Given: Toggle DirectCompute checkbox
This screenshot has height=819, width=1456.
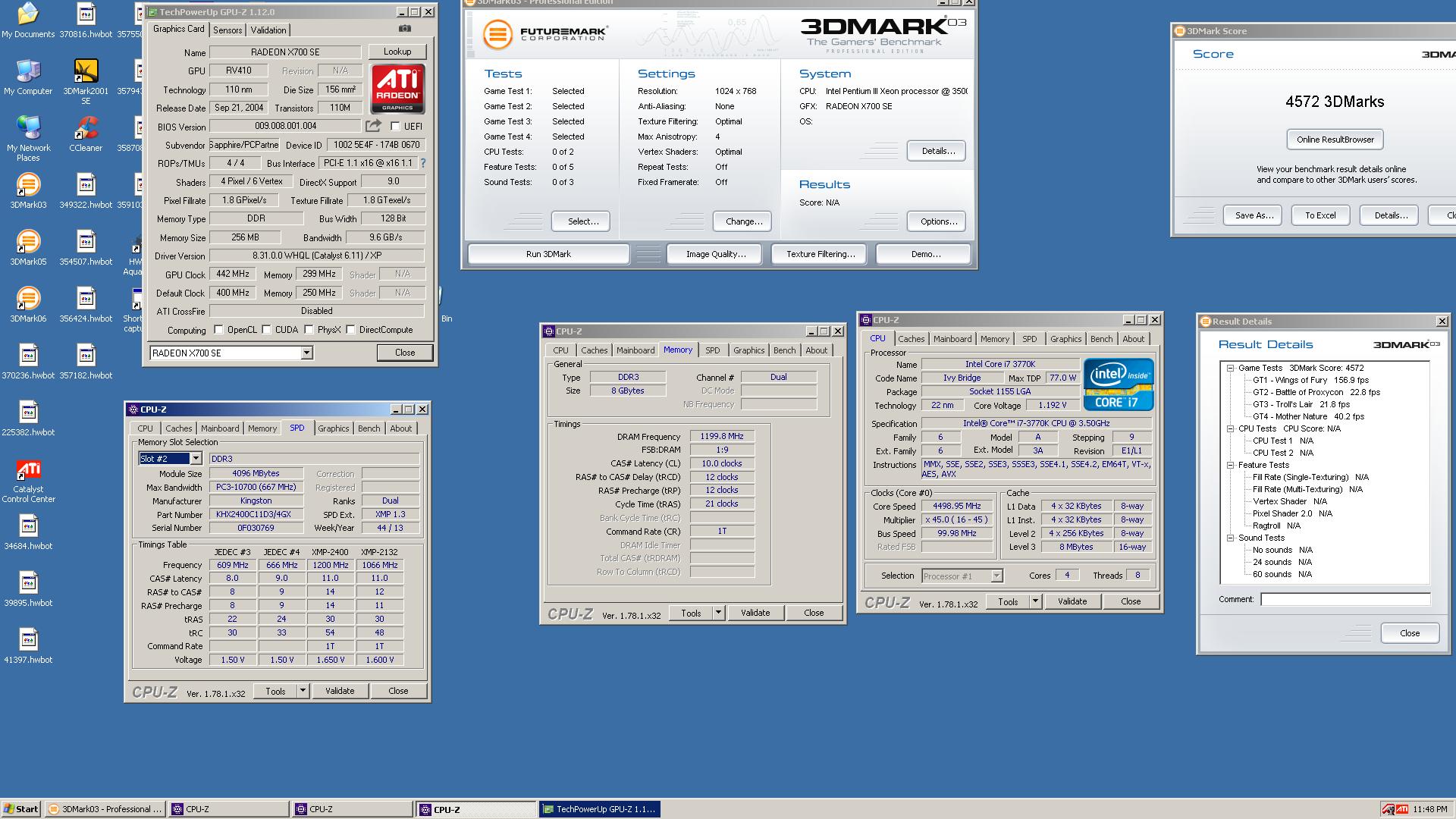Looking at the screenshot, I should [350, 330].
